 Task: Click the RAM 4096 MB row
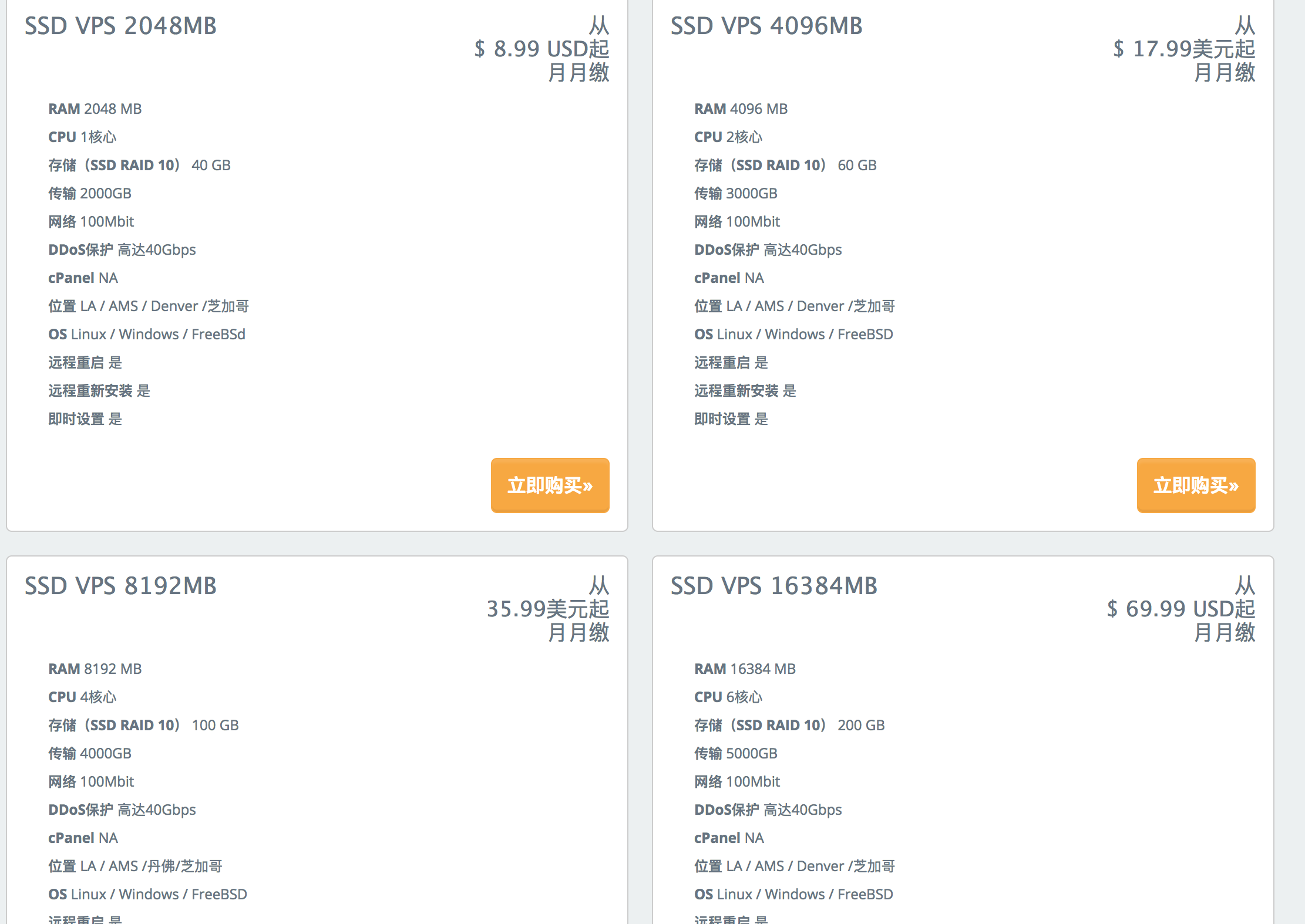pyautogui.click(x=741, y=109)
